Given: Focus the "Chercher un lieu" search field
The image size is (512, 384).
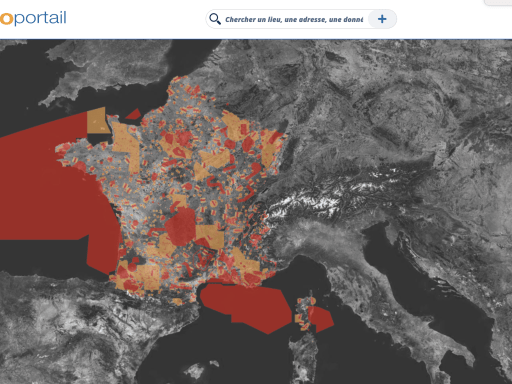Looking at the screenshot, I should click(x=294, y=19).
